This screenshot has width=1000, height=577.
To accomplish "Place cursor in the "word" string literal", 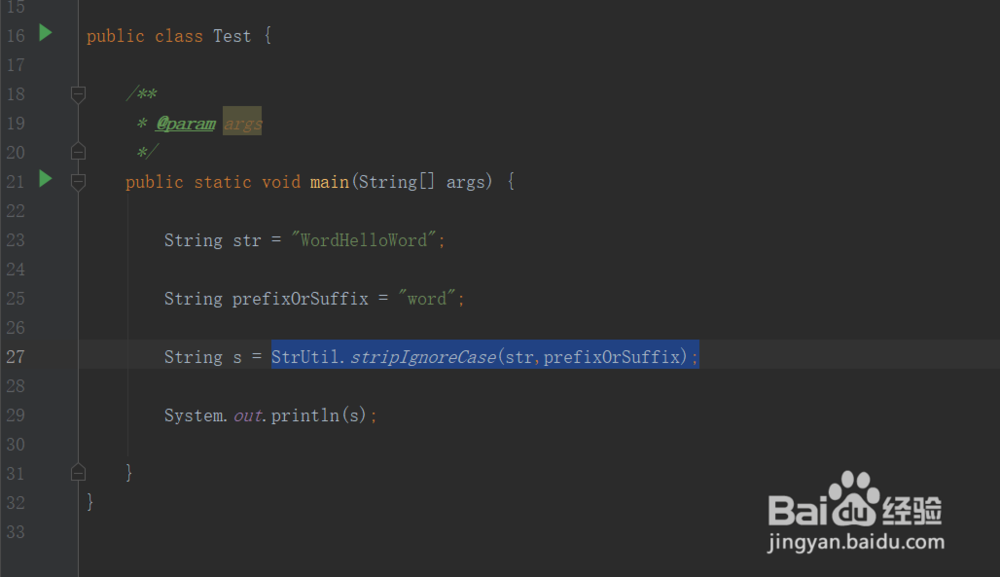I will [431, 299].
